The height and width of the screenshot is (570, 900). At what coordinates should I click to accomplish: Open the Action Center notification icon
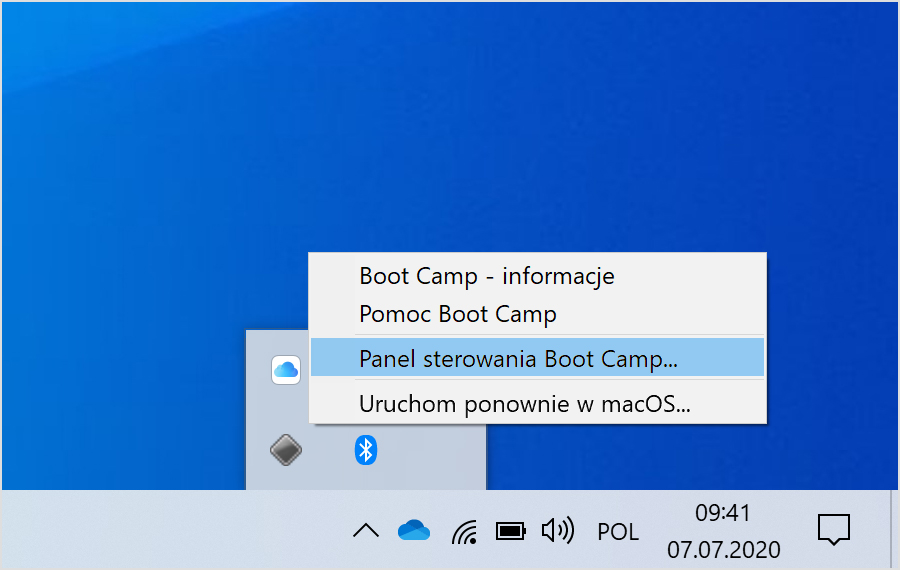point(834,529)
